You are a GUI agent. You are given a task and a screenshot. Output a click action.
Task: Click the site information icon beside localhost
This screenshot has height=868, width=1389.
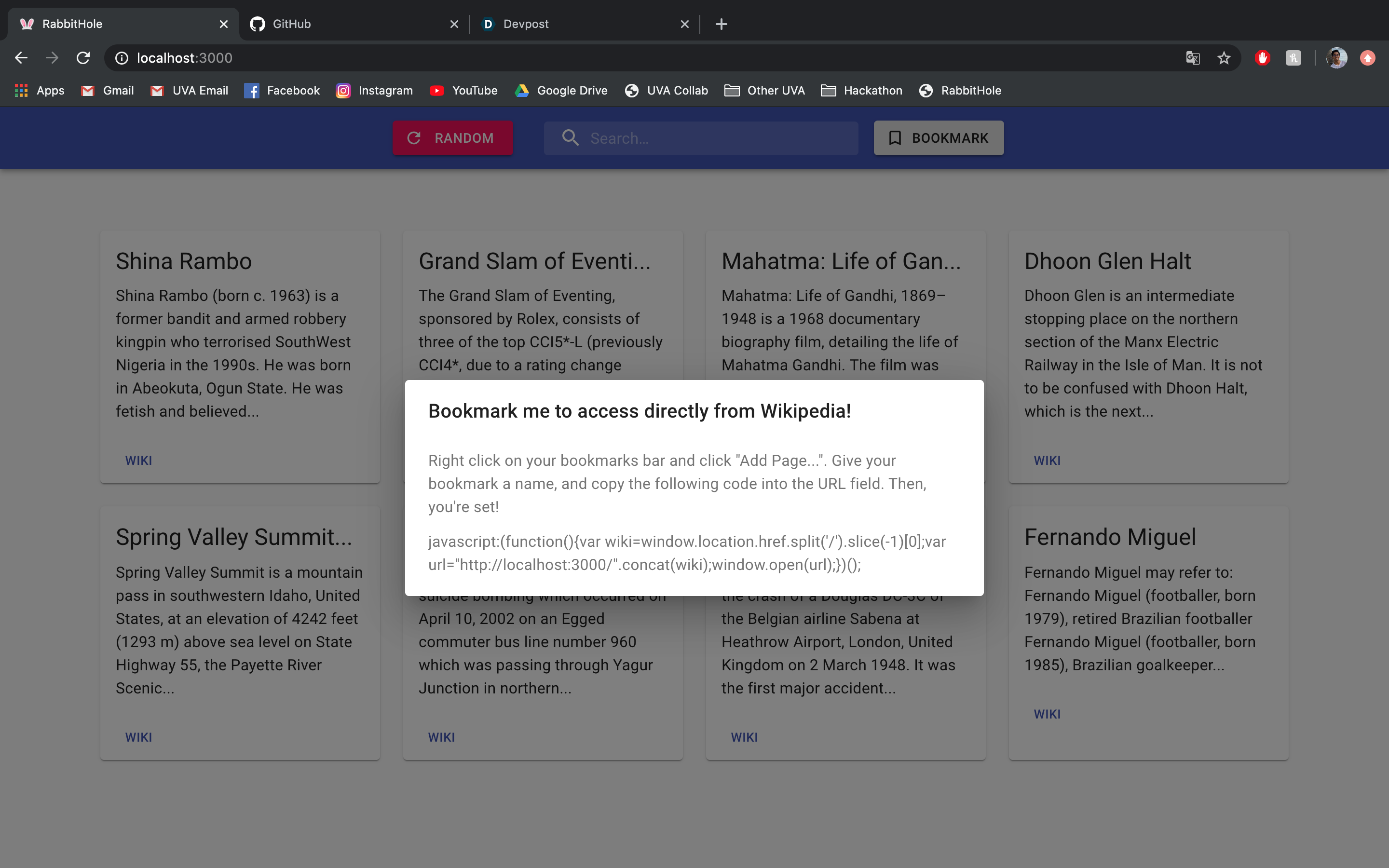click(x=122, y=58)
